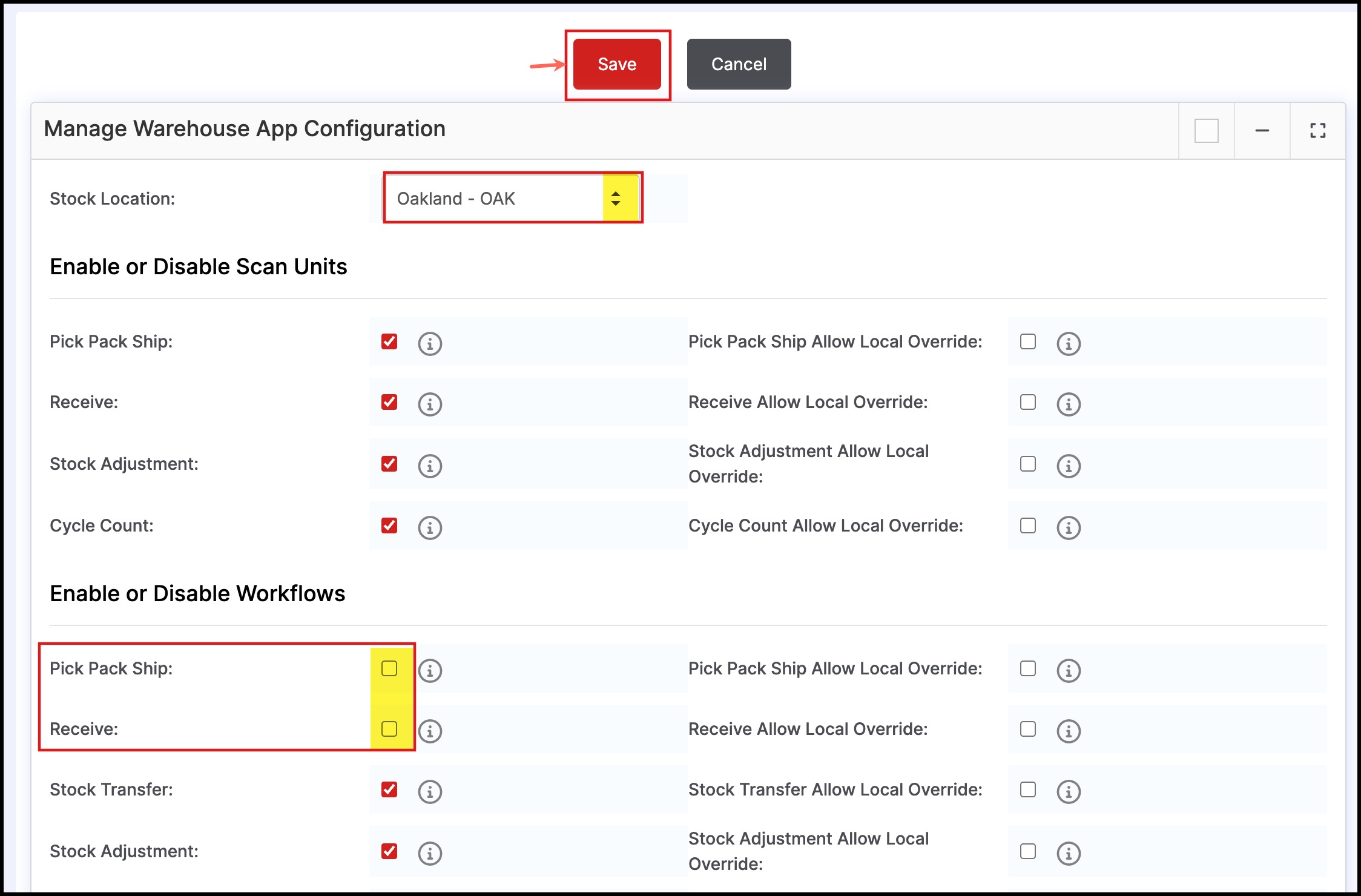Check Scan Units Receive Allow Local Override
Screen dimensions: 1361x896
1028,402
